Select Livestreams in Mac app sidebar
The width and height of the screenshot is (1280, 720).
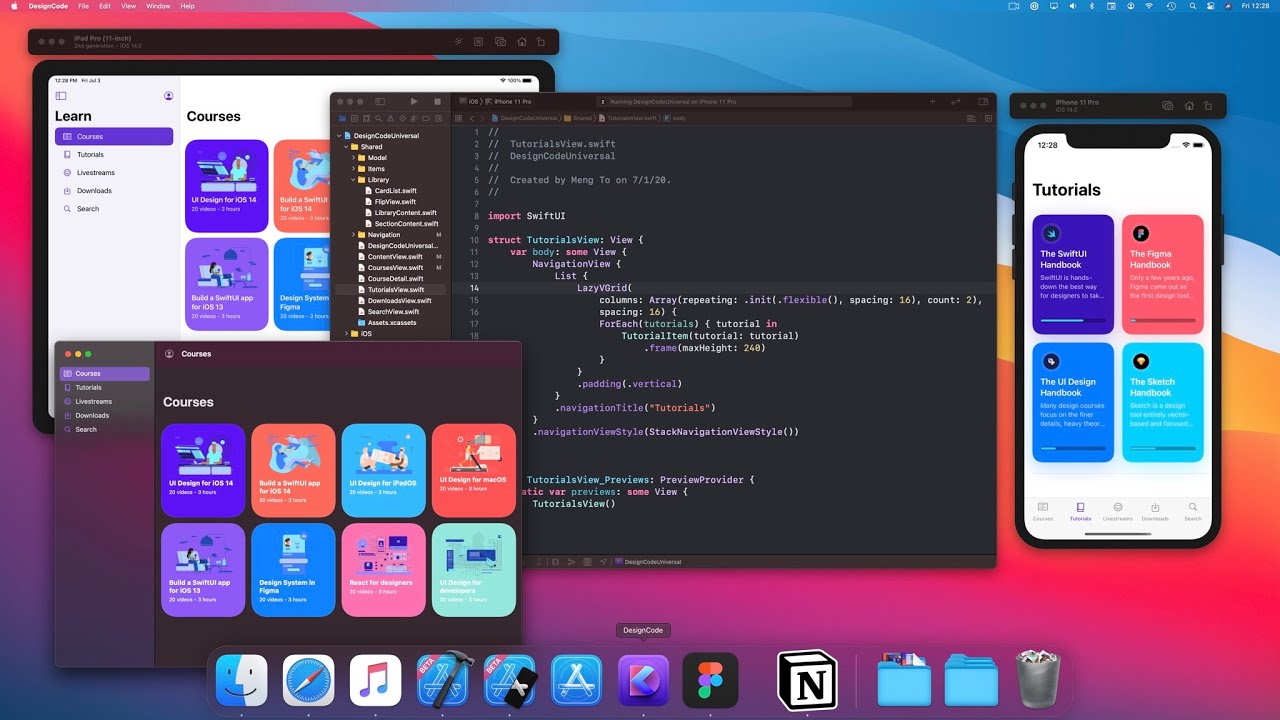(x=104, y=401)
